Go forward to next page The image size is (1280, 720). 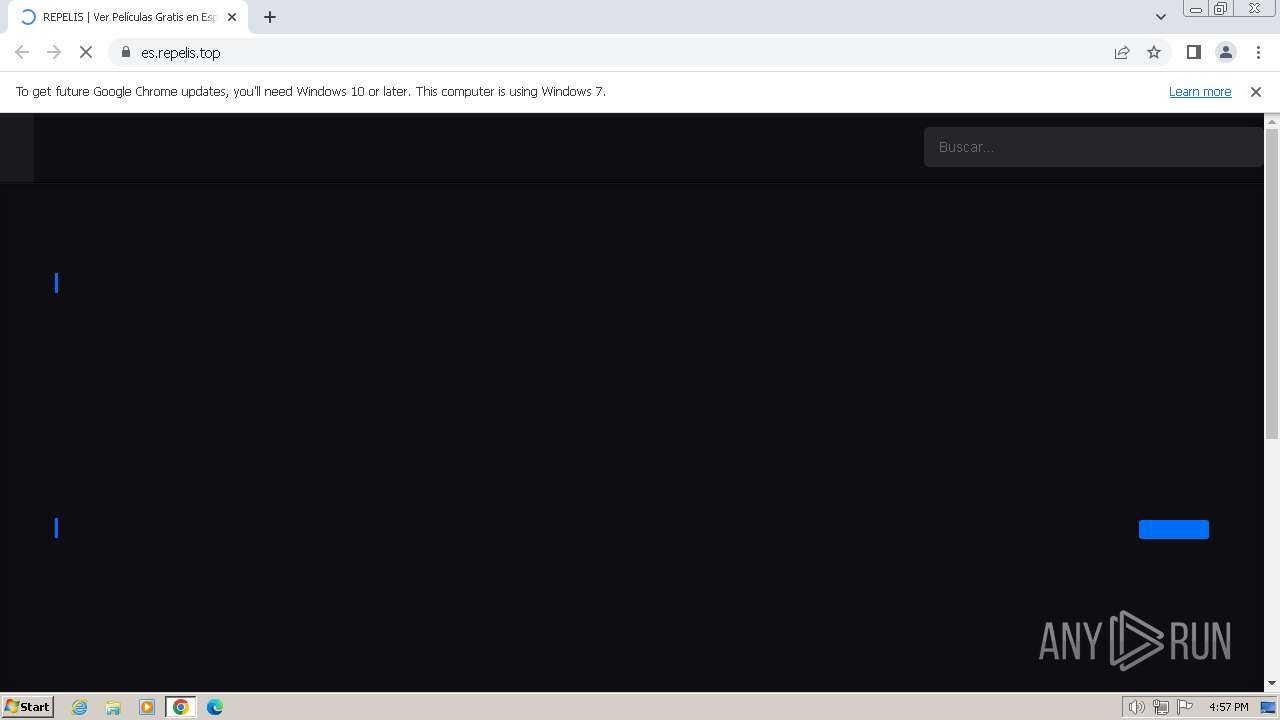[54, 53]
